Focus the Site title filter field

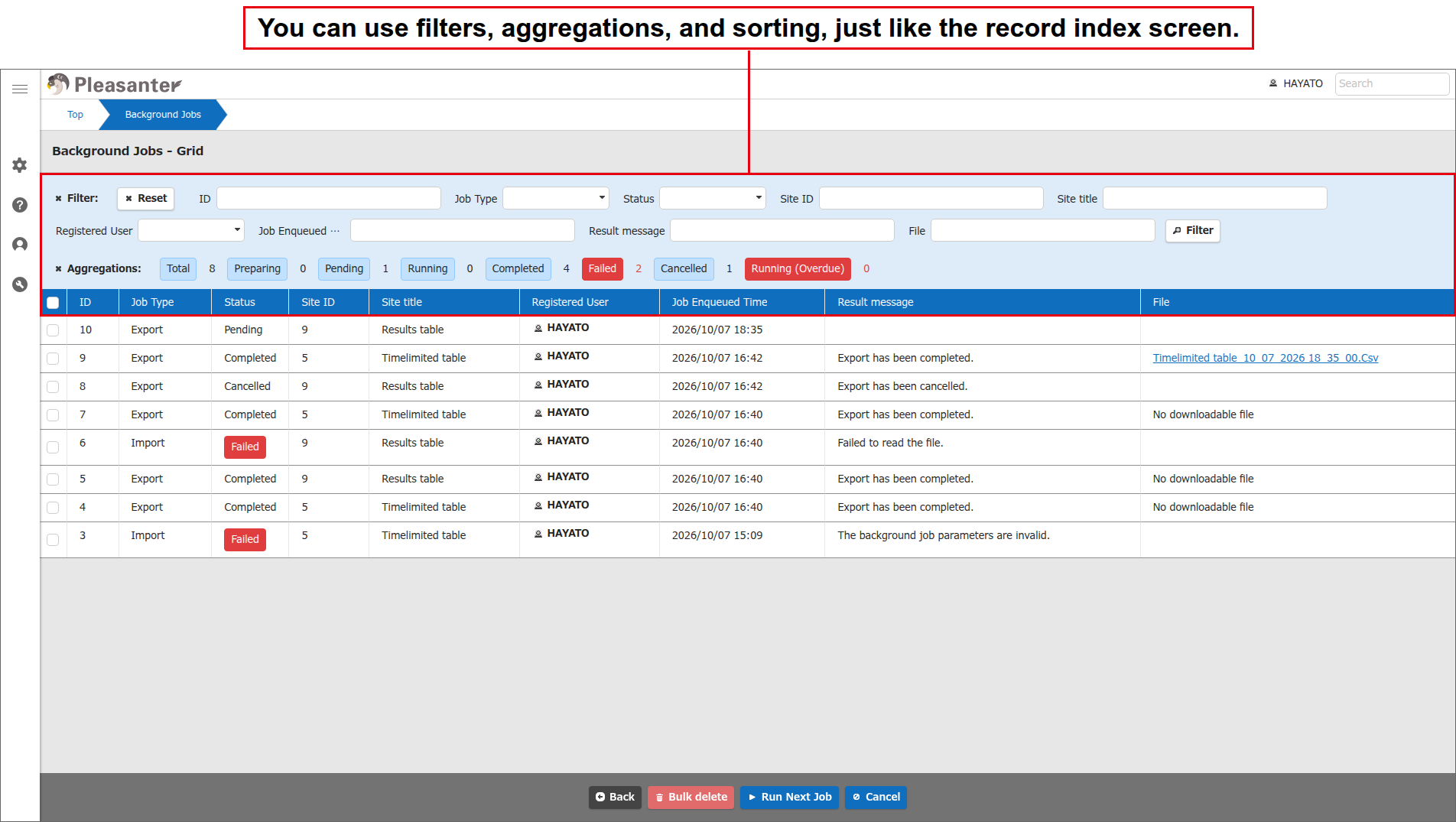coord(1215,198)
